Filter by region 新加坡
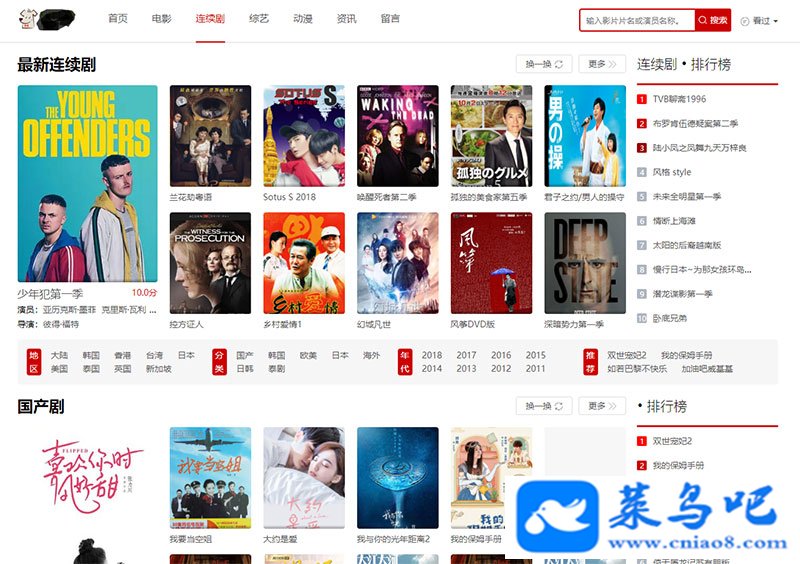The width and height of the screenshot is (800, 564). coord(159,369)
